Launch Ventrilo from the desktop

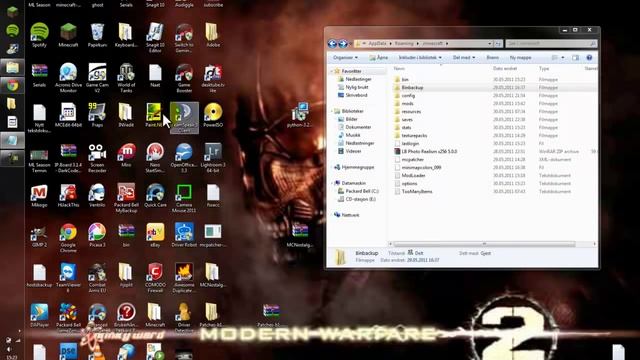click(x=97, y=195)
